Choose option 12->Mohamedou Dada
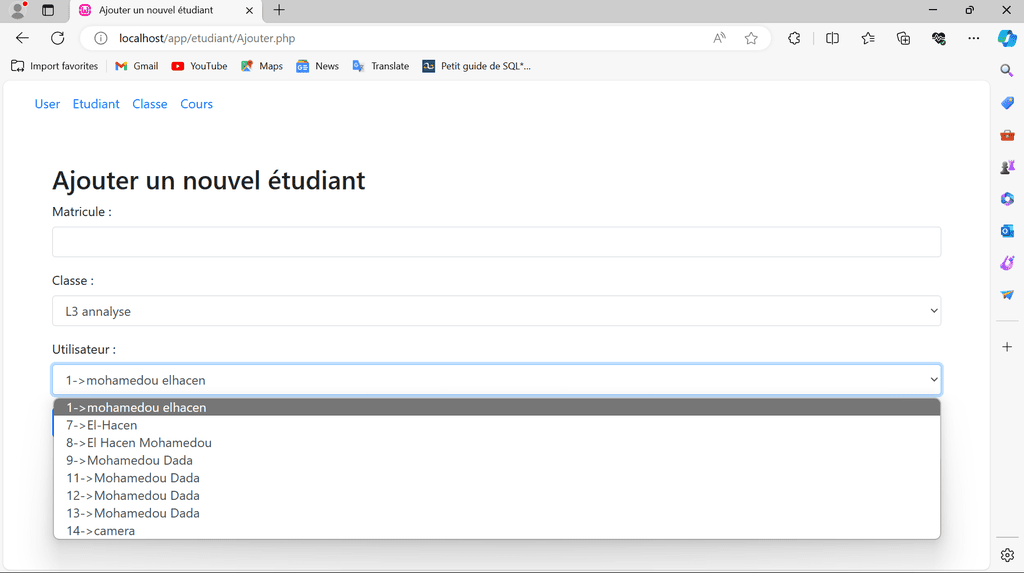 [x=496, y=495]
